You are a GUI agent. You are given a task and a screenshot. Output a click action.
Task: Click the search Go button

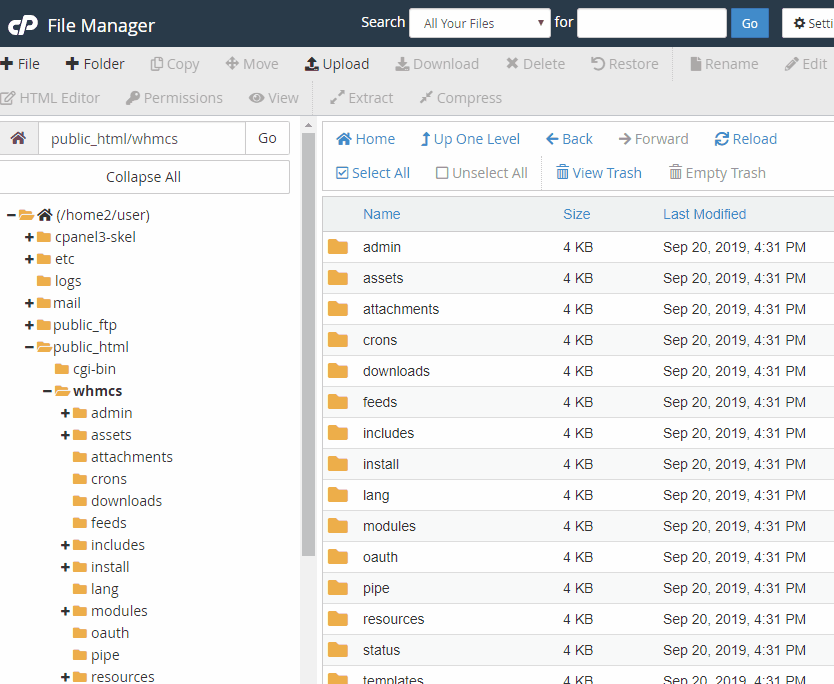point(749,23)
